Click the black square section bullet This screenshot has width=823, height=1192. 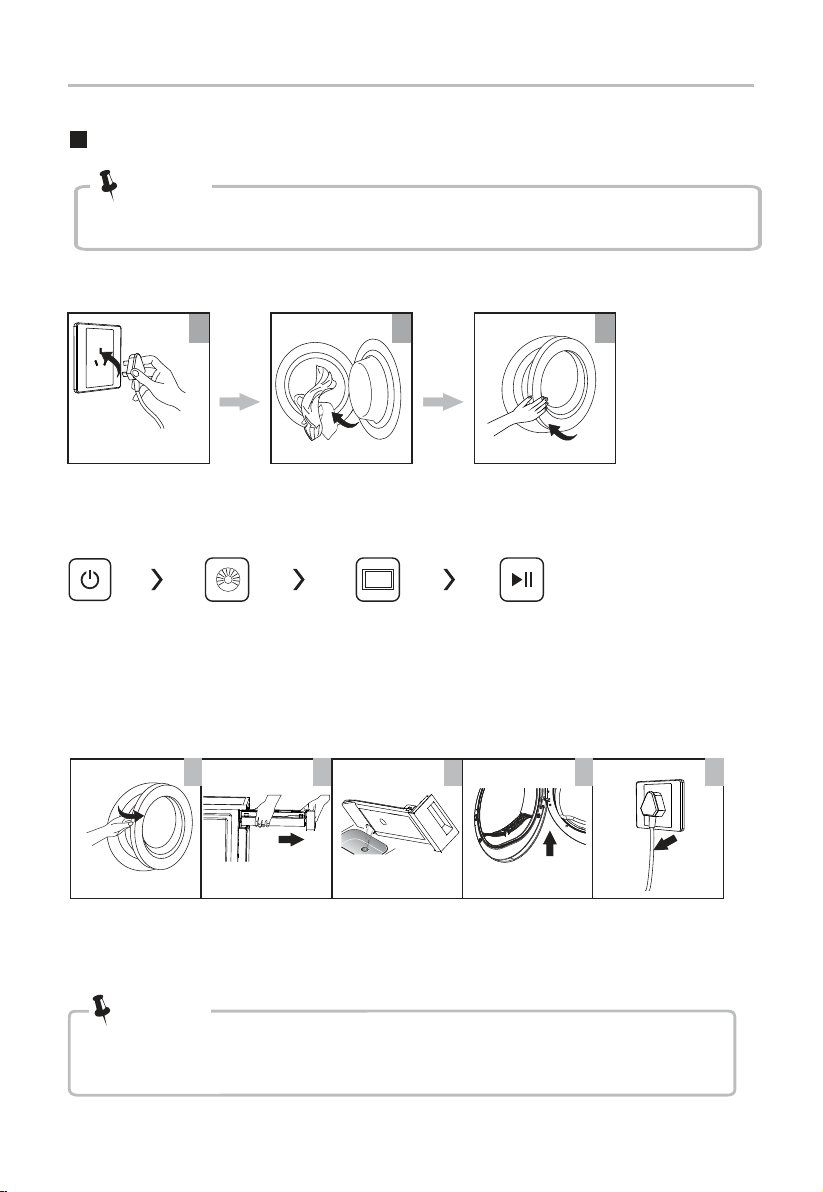[78, 140]
